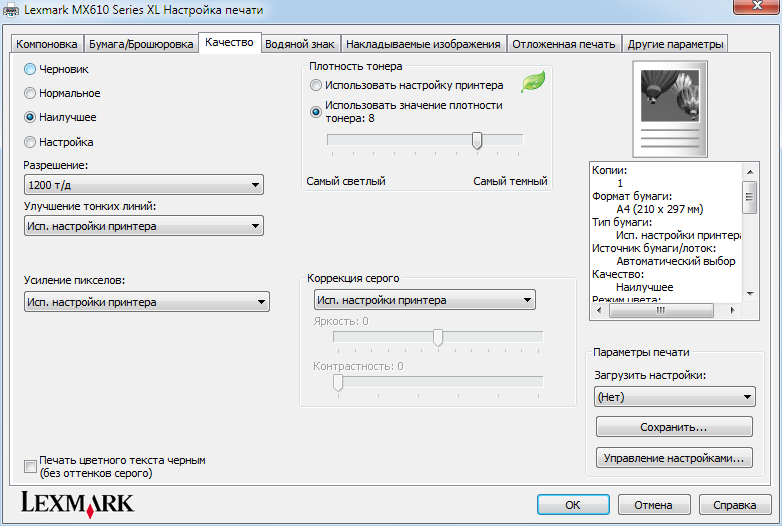The height and width of the screenshot is (526, 782).
Task: Click the Управление настройками... button
Action: (674, 458)
